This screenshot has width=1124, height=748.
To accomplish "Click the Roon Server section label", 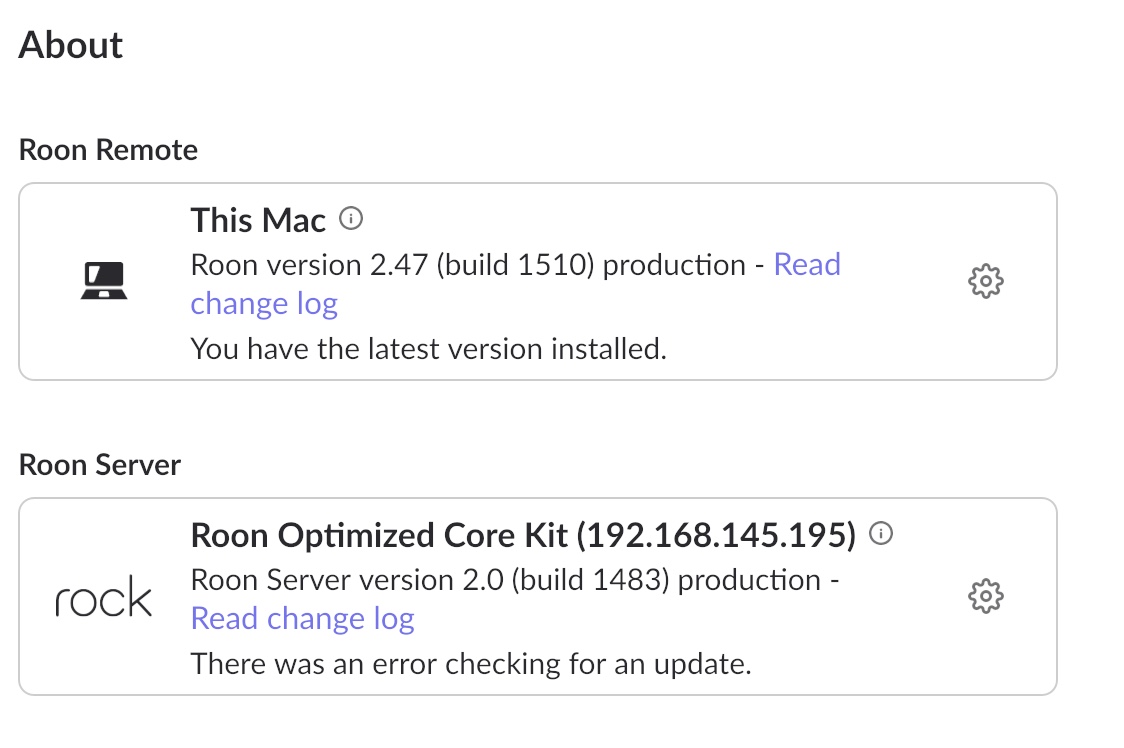I will tap(100, 465).
